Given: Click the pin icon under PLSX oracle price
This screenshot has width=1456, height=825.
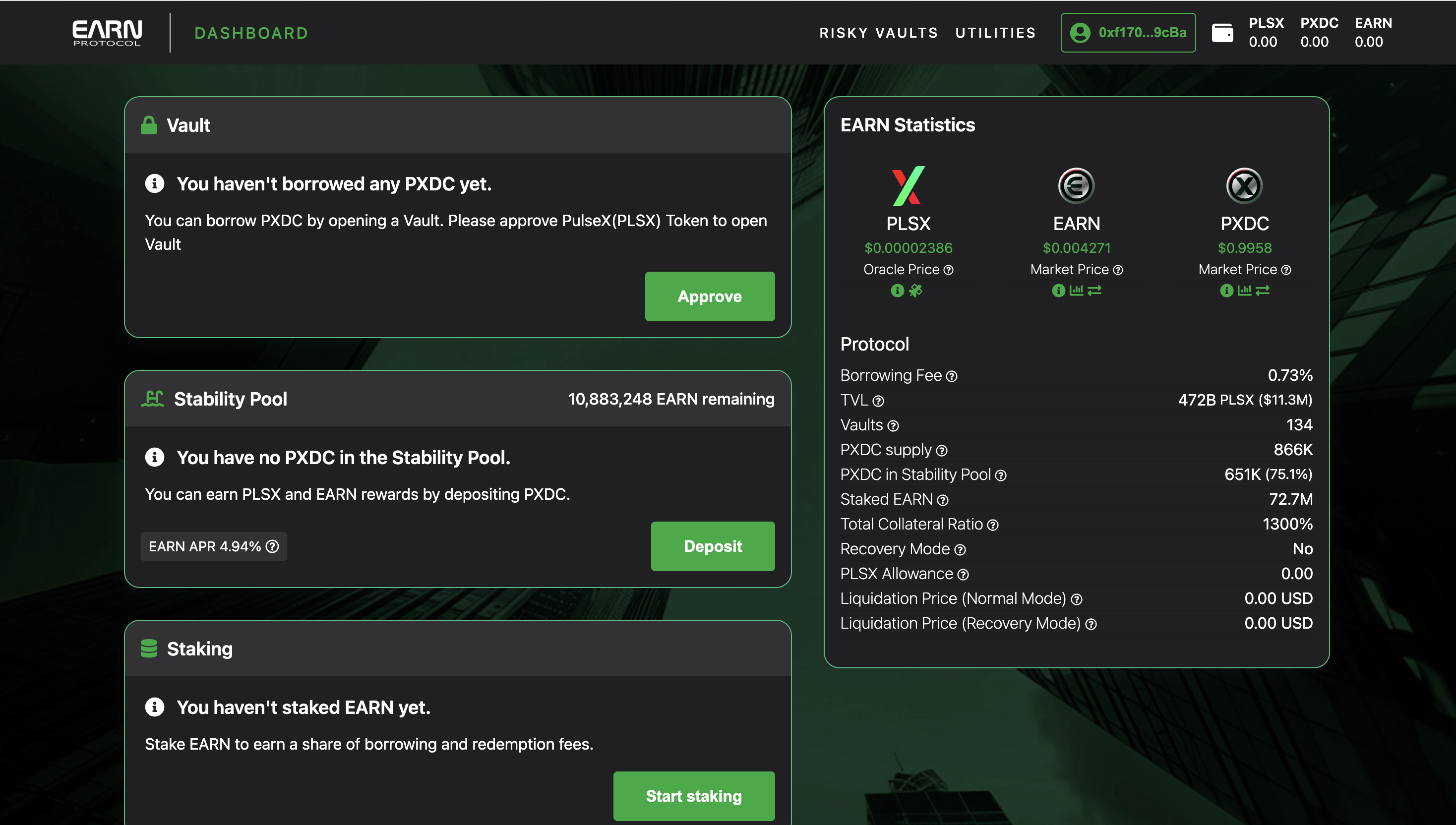Looking at the screenshot, I should (x=917, y=291).
